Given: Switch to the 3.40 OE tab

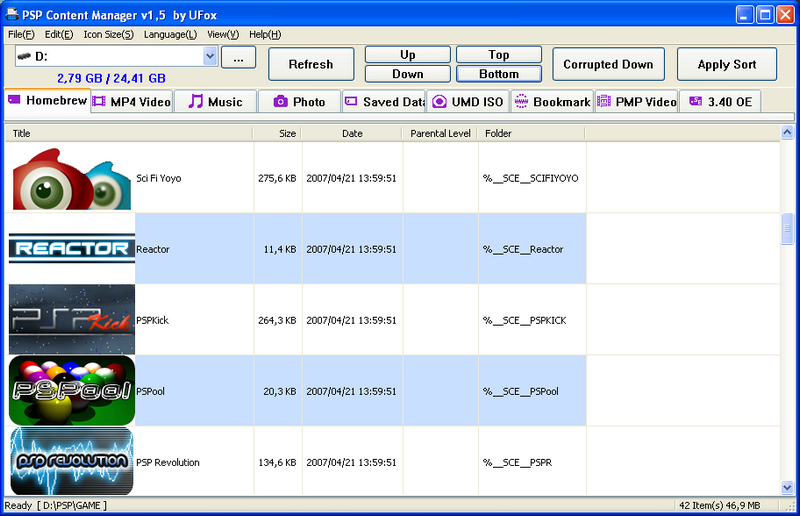Looking at the screenshot, I should click(720, 102).
